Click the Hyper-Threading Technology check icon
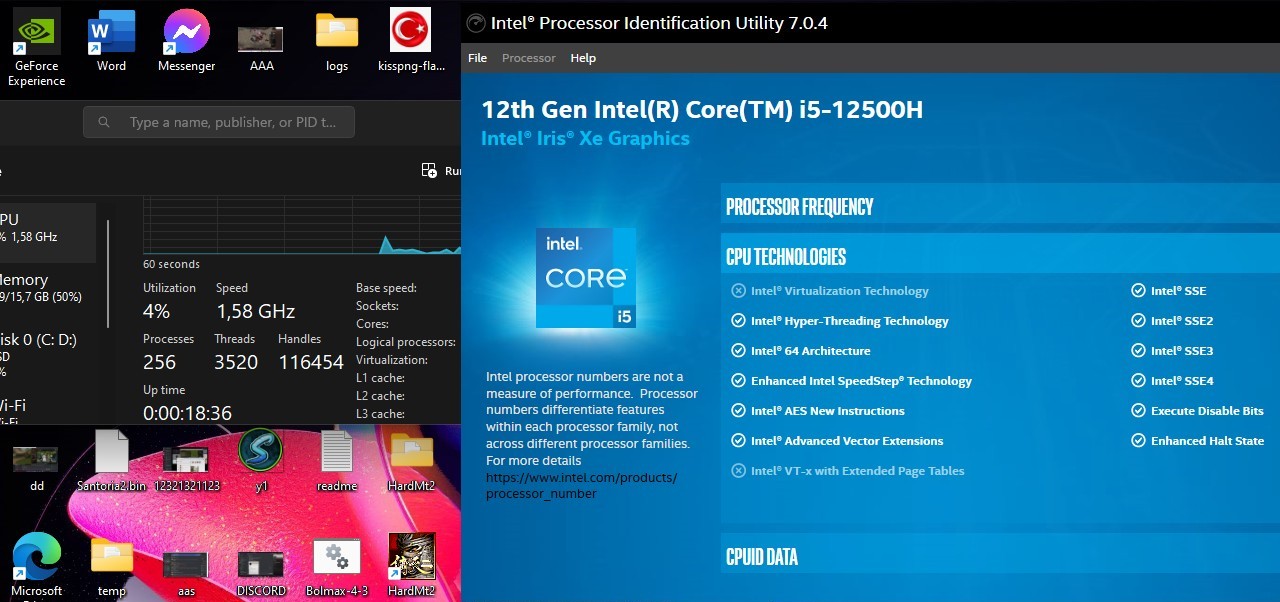The height and width of the screenshot is (602, 1280). 739,321
